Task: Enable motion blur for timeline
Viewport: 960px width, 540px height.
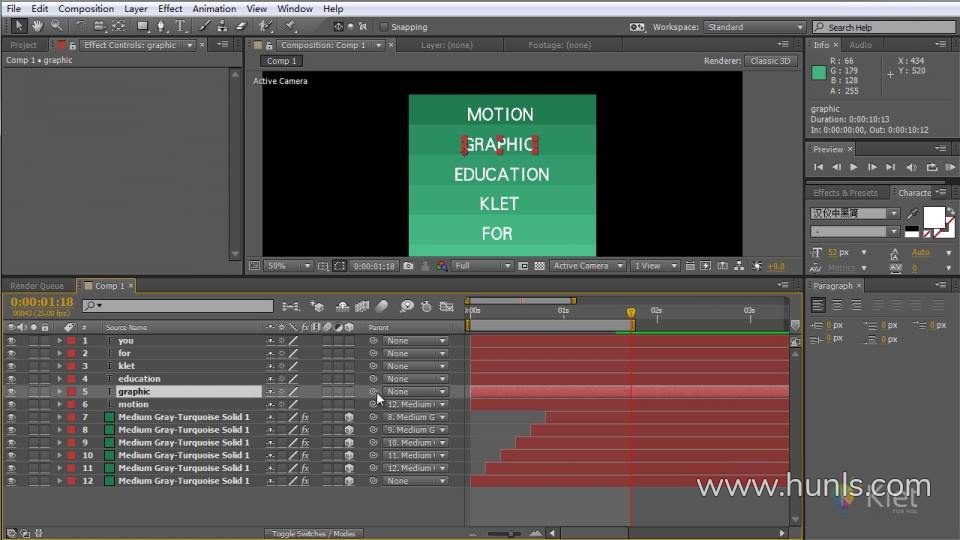Action: tap(382, 307)
